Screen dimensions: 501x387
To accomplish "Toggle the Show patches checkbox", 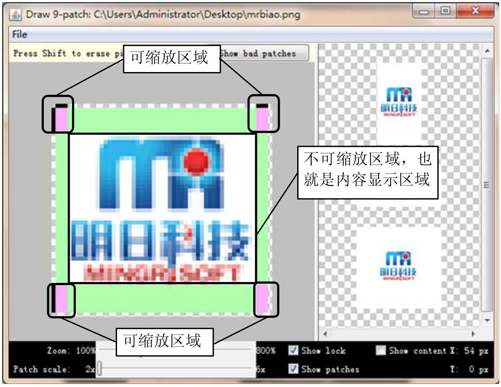I will tap(293, 369).
